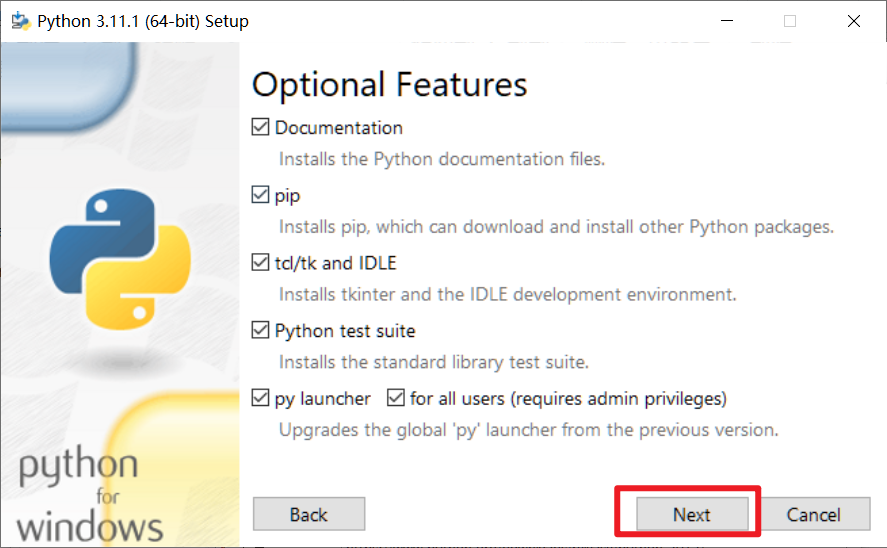Uncheck the pip checkbox

point(260,195)
